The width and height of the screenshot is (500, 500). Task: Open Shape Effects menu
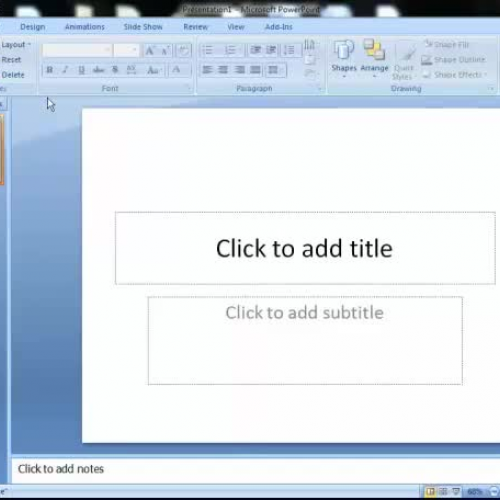[x=455, y=75]
